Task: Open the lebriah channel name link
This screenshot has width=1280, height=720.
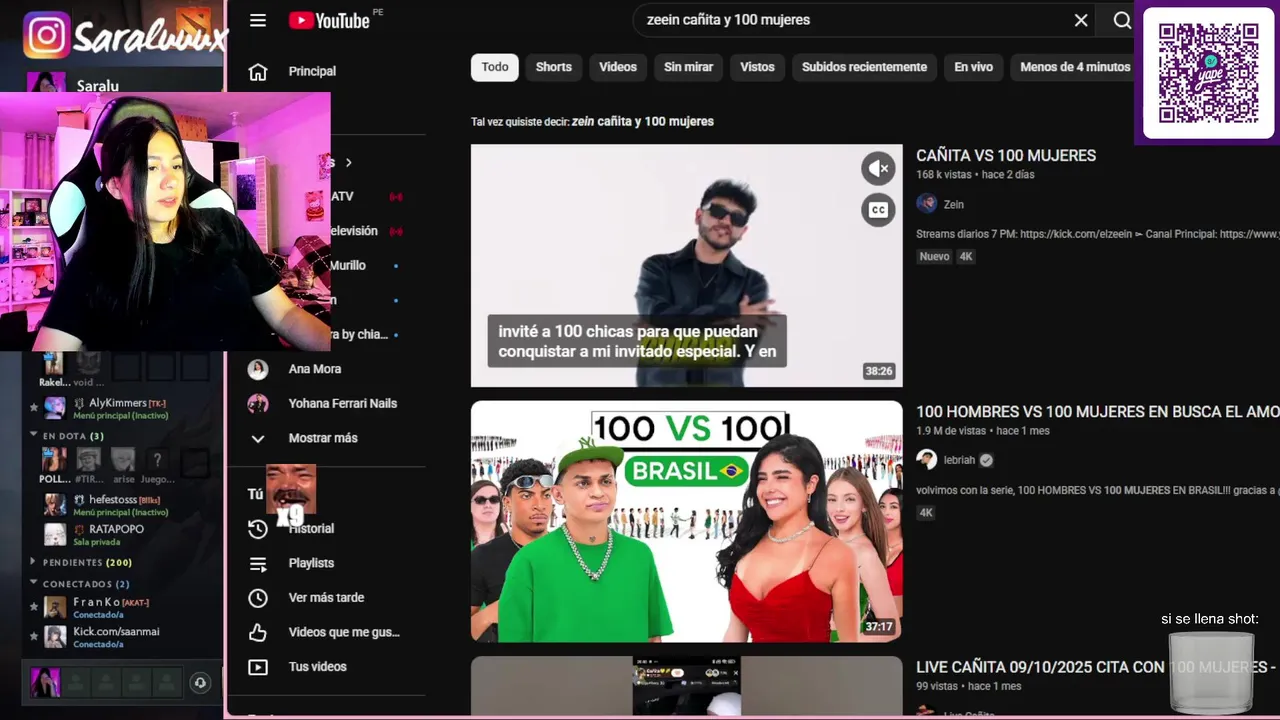Action: click(961, 460)
